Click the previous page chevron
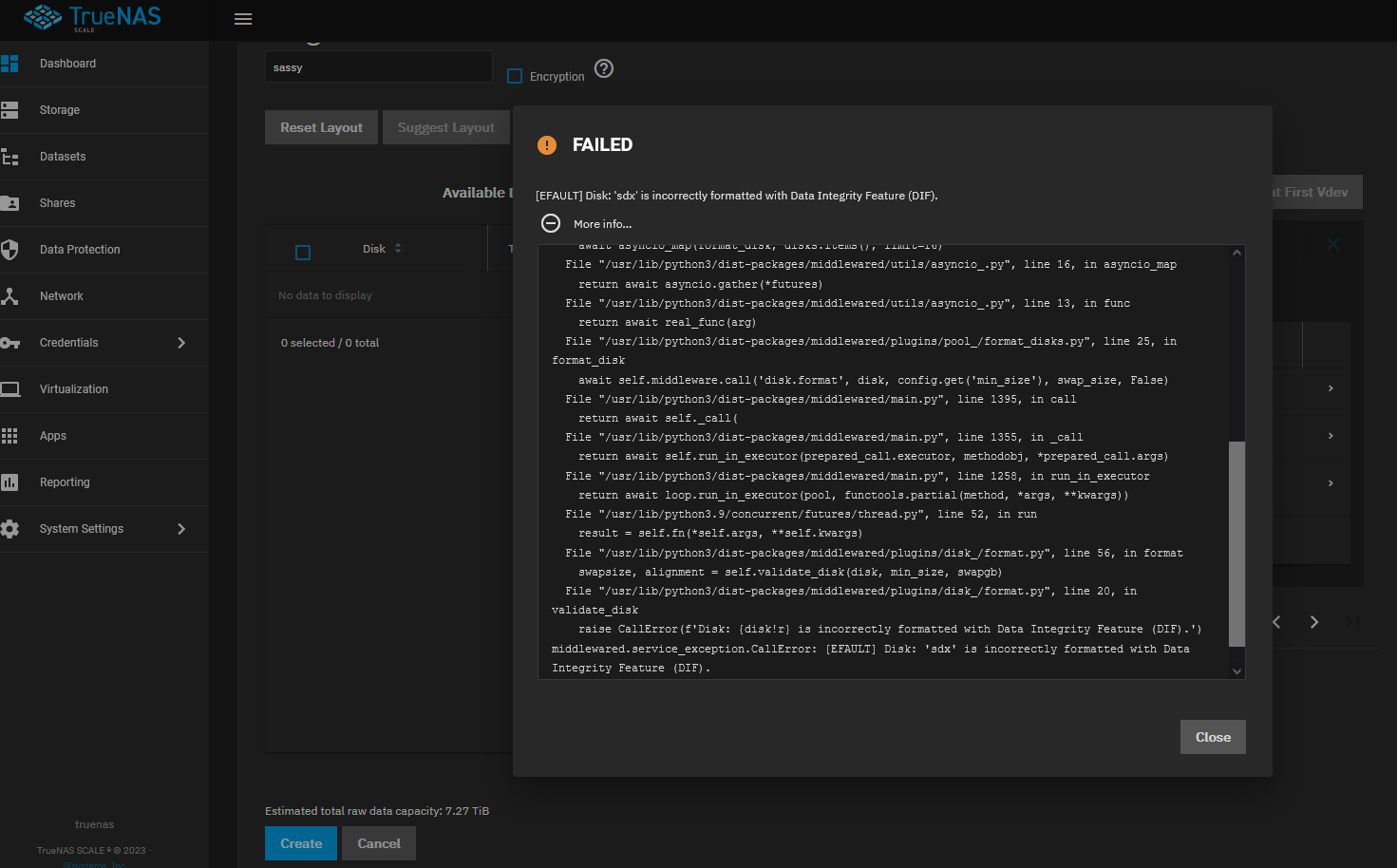Image resolution: width=1397 pixels, height=868 pixels. coord(1276,622)
